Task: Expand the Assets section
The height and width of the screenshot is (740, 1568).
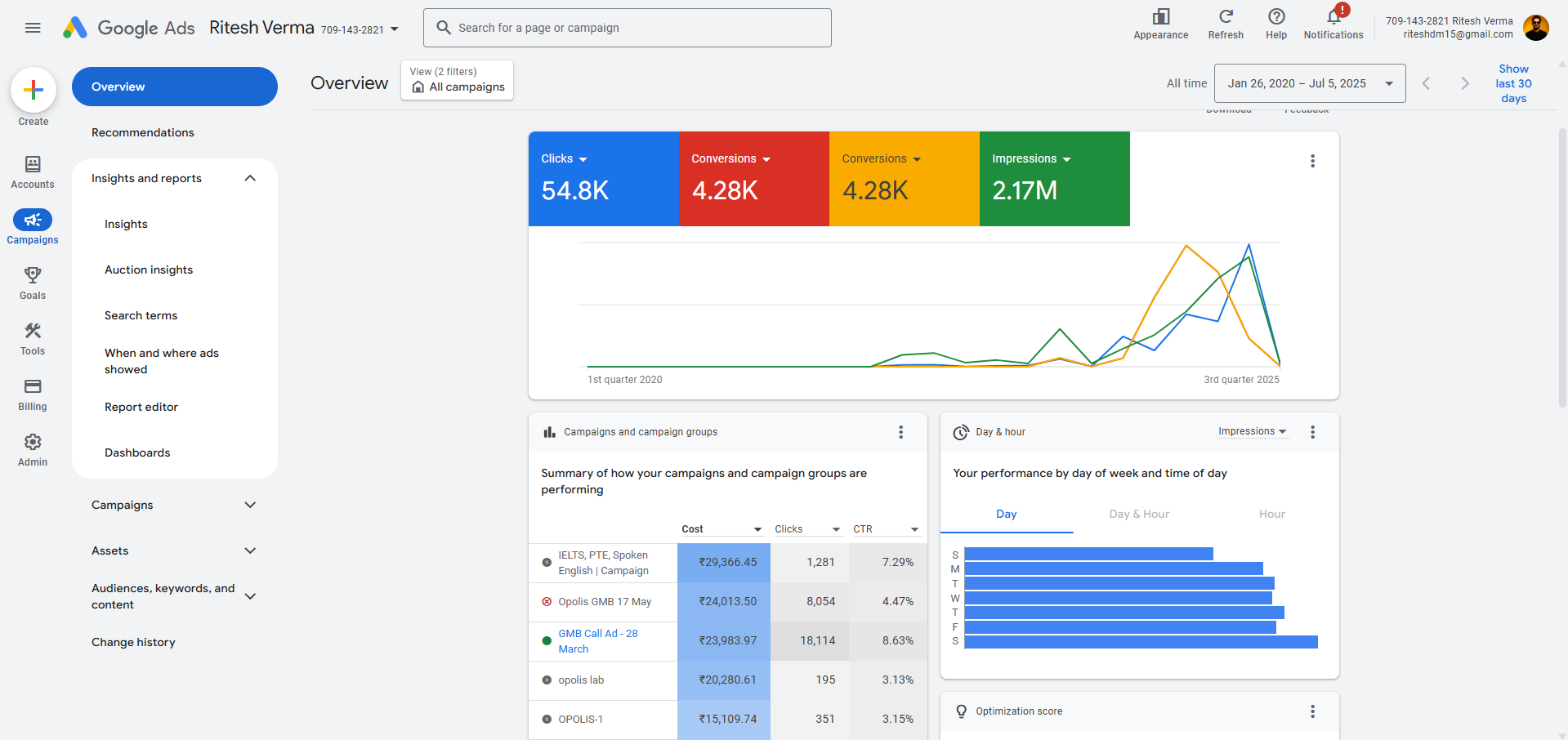Action: (250, 551)
